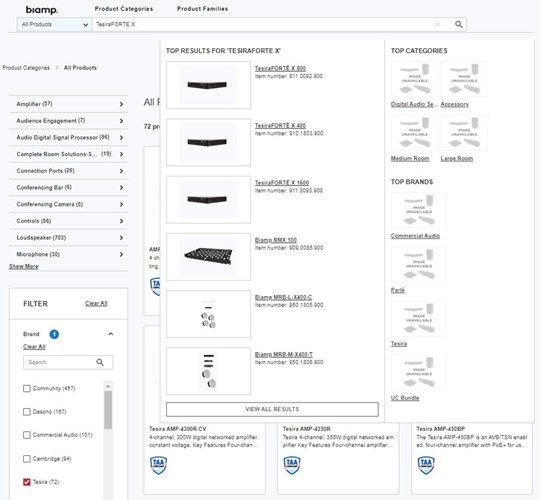Open the TesiraFORTÉ X 400 product thumbnail
Screen dimensions: 540x500
pos(208,142)
